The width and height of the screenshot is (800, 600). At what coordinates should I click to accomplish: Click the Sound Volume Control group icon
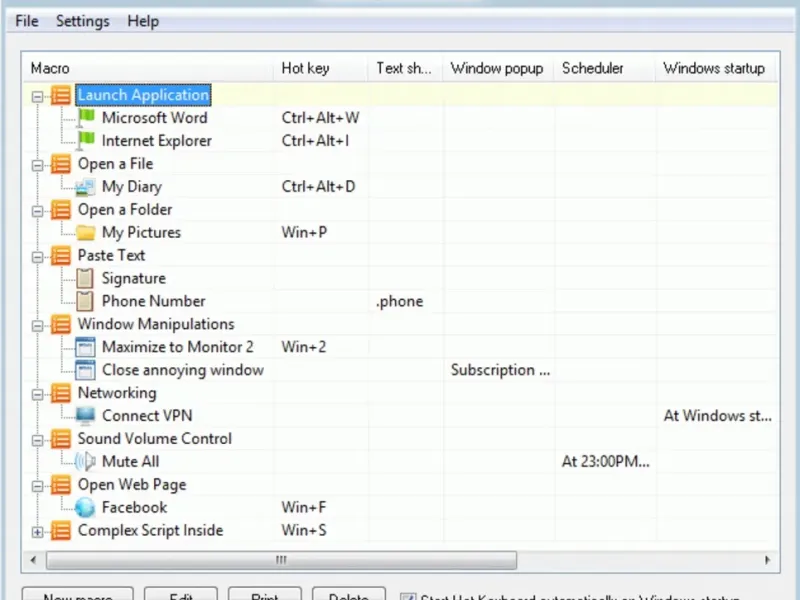coord(61,439)
